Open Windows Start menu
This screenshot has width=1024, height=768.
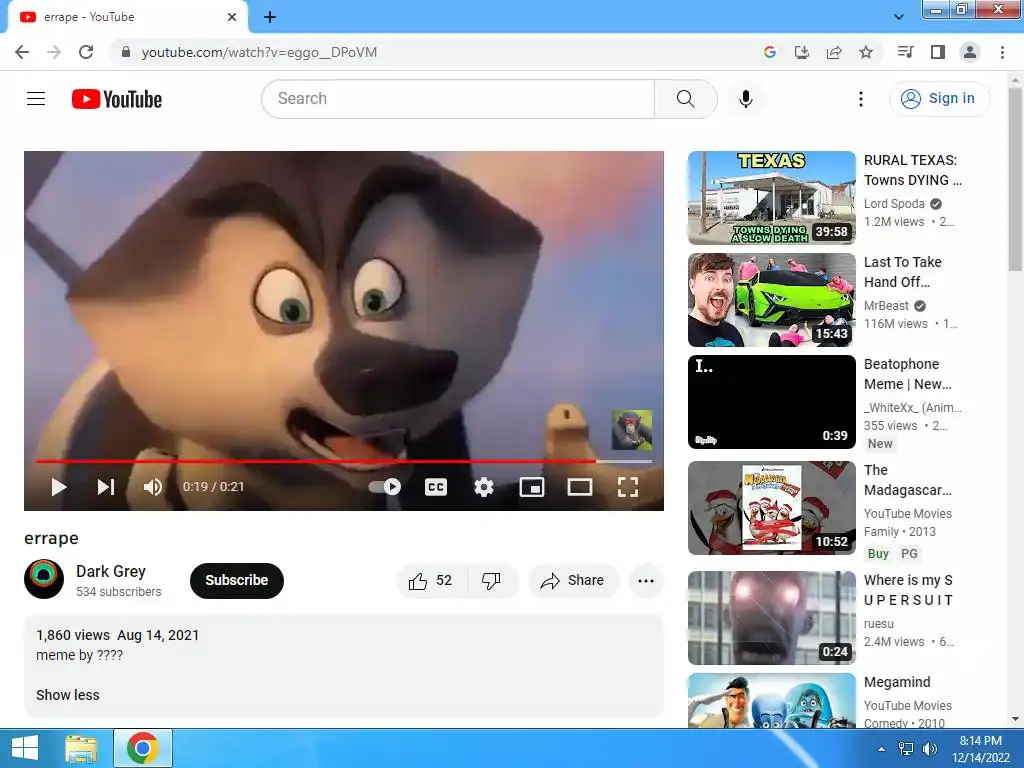tap(25, 748)
